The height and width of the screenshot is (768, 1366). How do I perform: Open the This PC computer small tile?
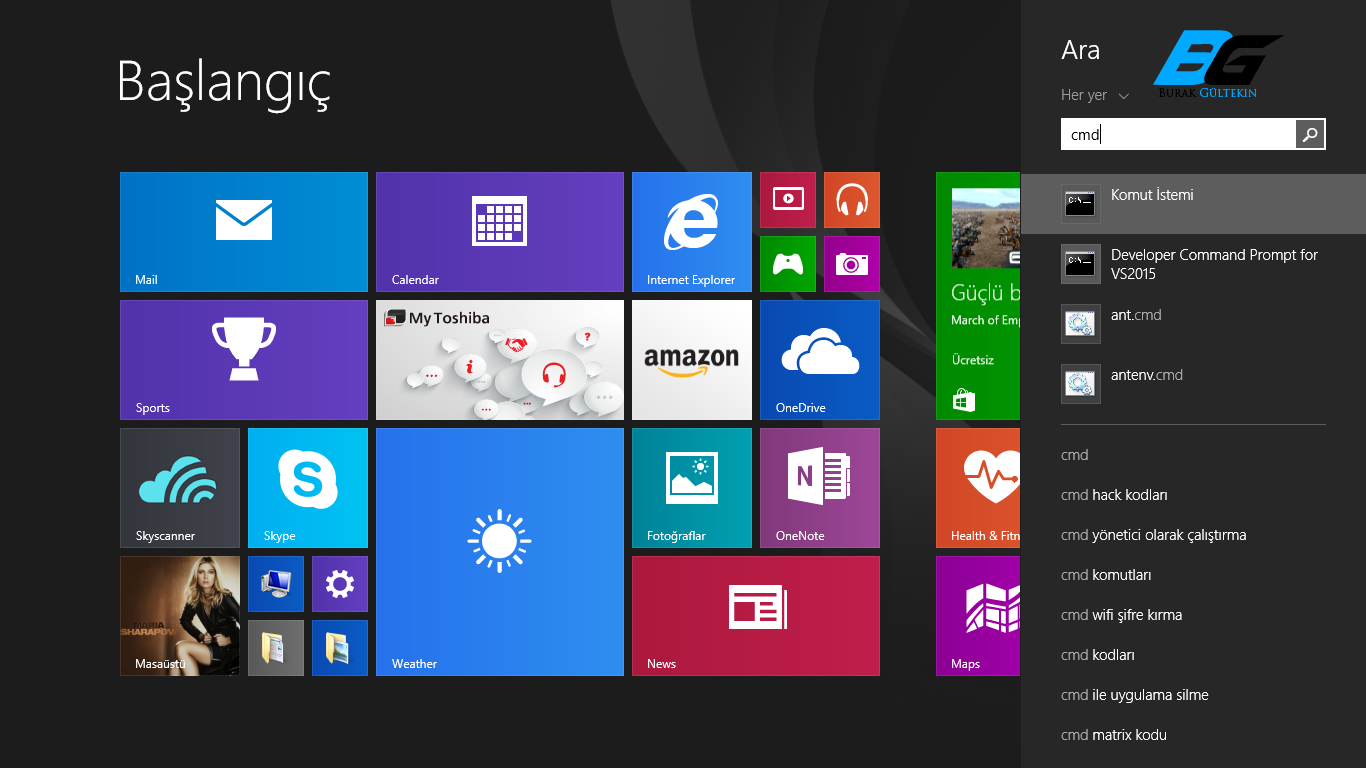tap(276, 584)
